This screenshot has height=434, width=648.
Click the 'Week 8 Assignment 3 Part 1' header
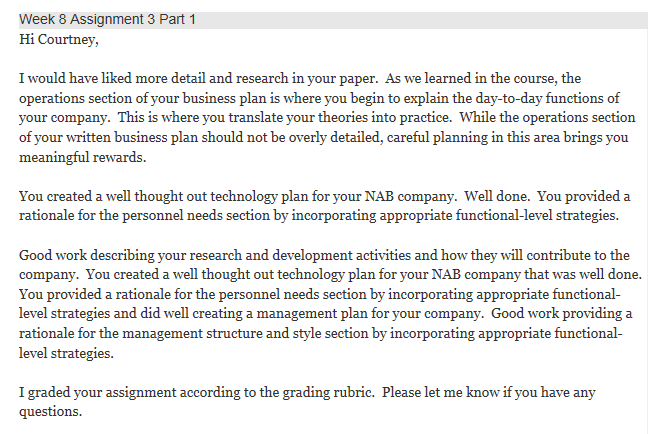pos(107,19)
